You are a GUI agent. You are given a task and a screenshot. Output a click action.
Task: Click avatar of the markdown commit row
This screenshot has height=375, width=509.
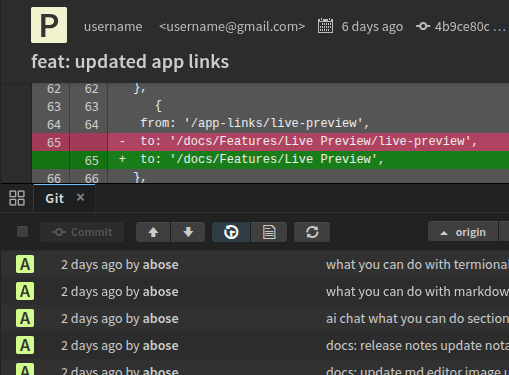tap(25, 291)
